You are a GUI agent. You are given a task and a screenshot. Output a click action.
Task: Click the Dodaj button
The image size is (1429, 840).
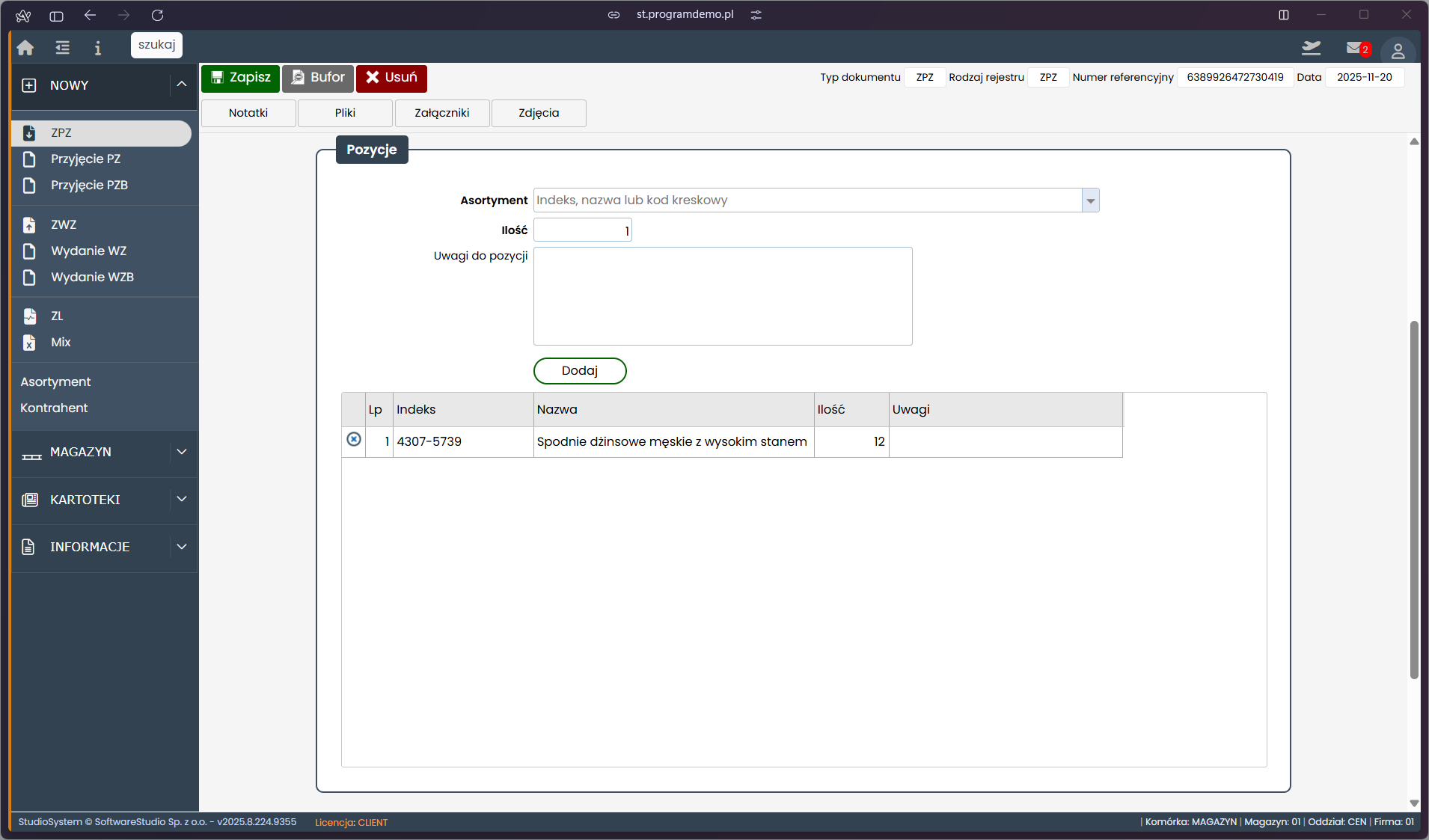[x=579, y=371]
